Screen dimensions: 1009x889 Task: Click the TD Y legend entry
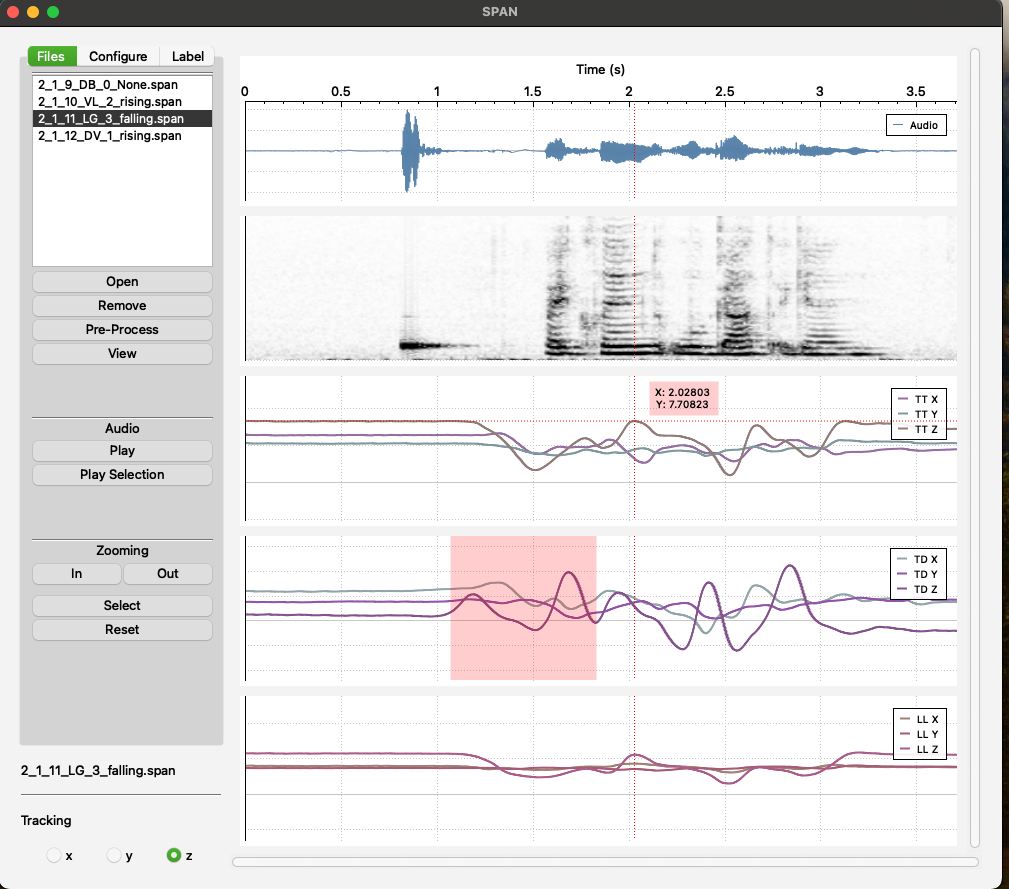coord(918,574)
